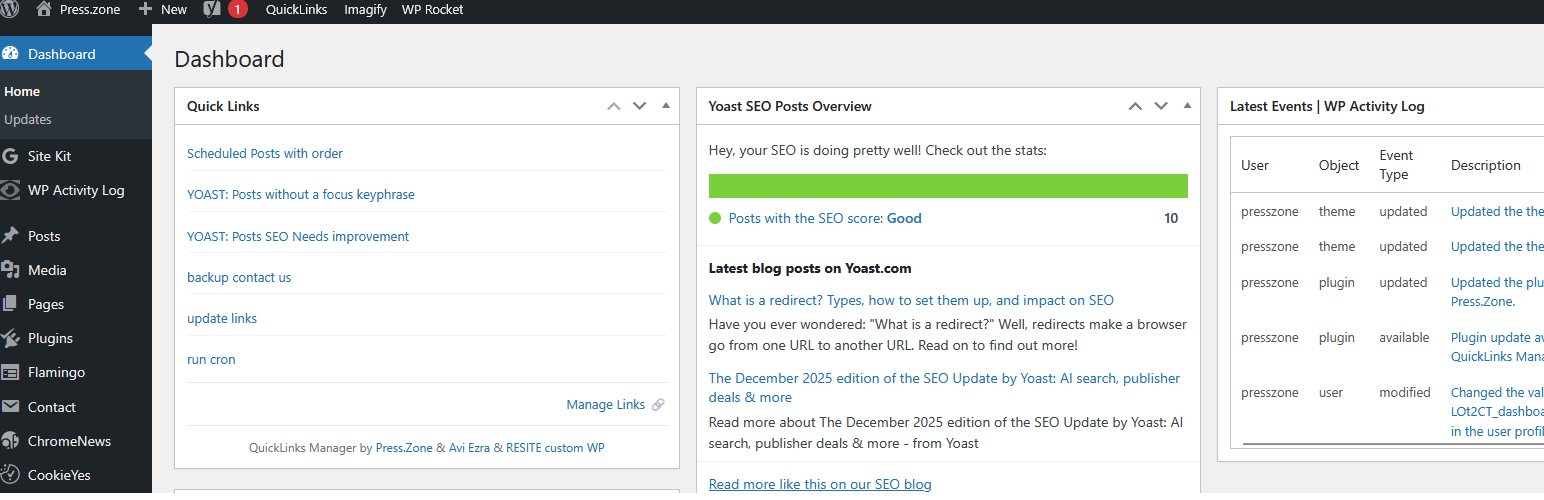
Task: Move the Yoast SEO Posts Overview widget down
Action: pos(1161,106)
